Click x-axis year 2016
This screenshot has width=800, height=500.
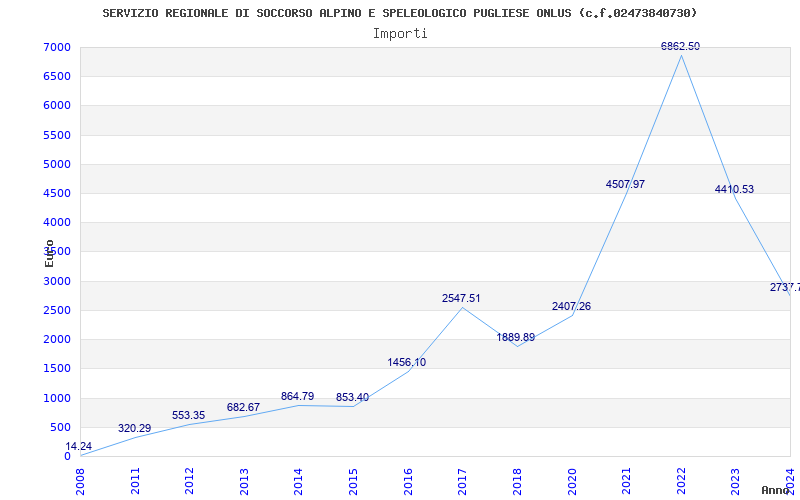pyautogui.click(x=408, y=482)
